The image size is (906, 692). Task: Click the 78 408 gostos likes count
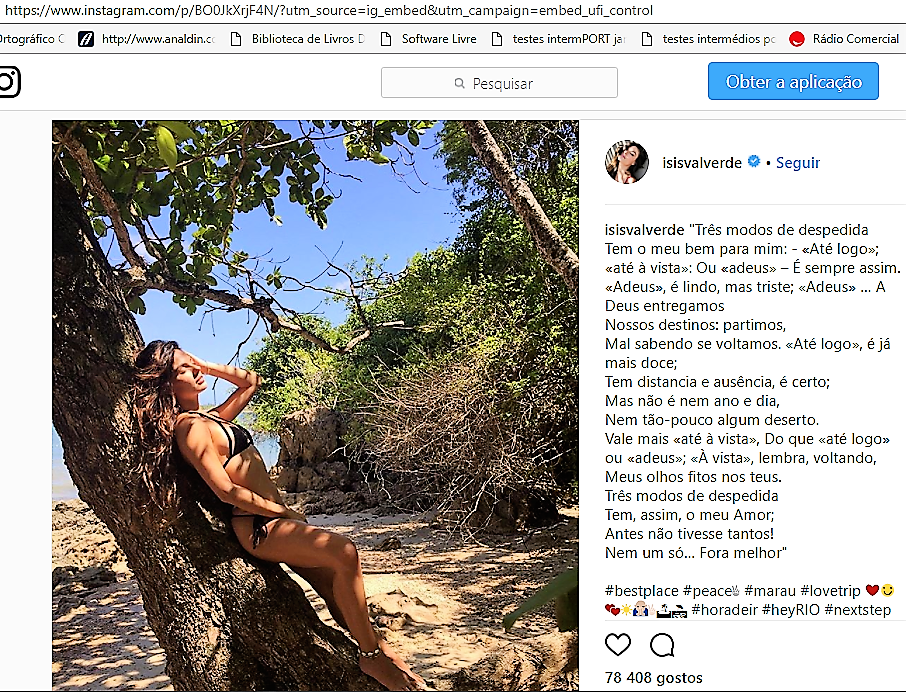click(x=654, y=678)
